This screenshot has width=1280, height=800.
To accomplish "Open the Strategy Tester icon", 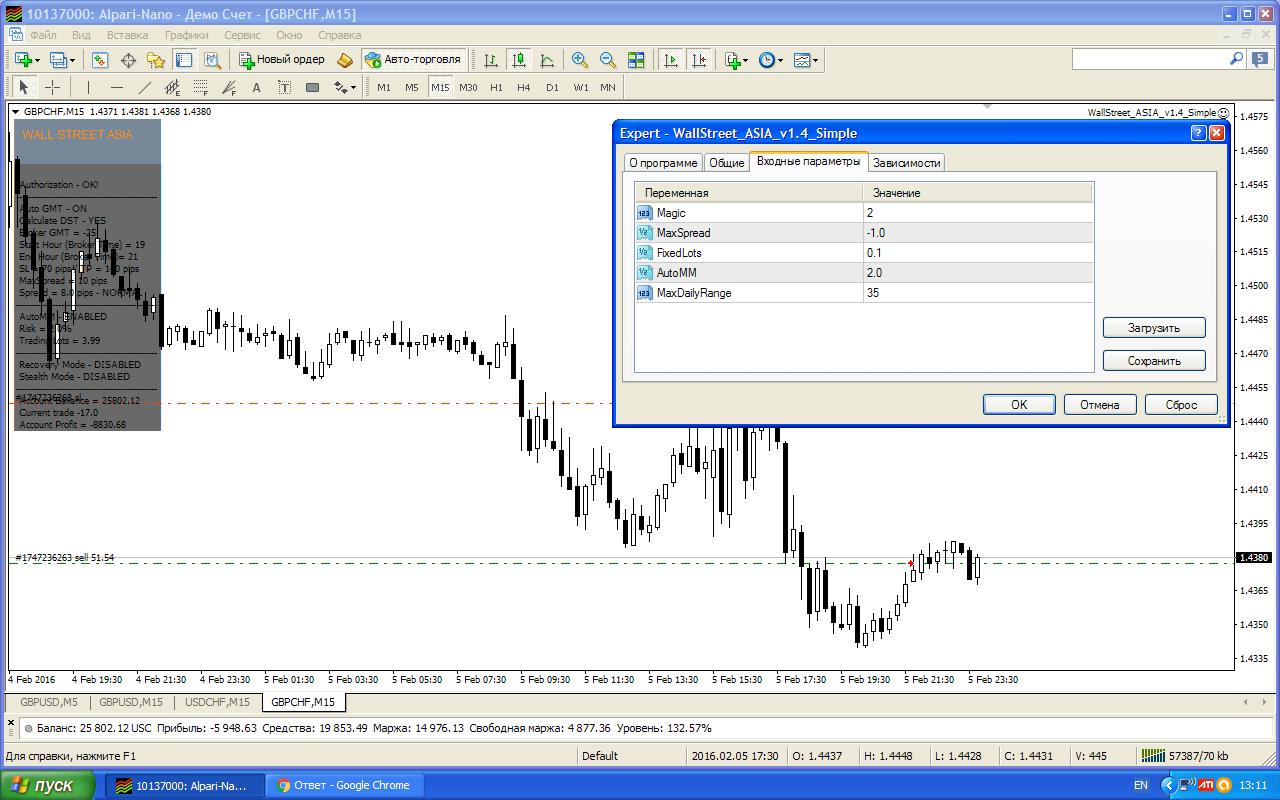I will click(211, 60).
